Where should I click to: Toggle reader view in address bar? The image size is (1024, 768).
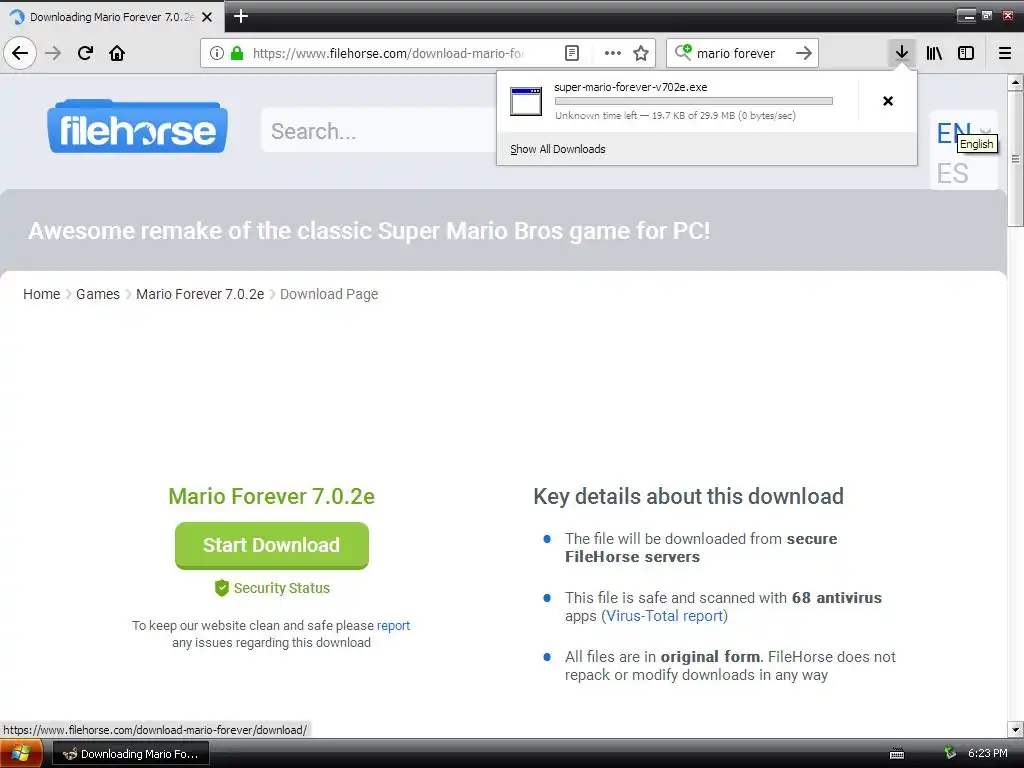click(571, 53)
